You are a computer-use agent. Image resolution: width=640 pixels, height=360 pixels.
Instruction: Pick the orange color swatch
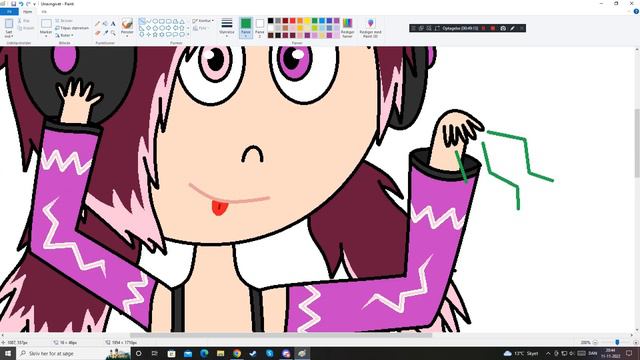click(300, 20)
